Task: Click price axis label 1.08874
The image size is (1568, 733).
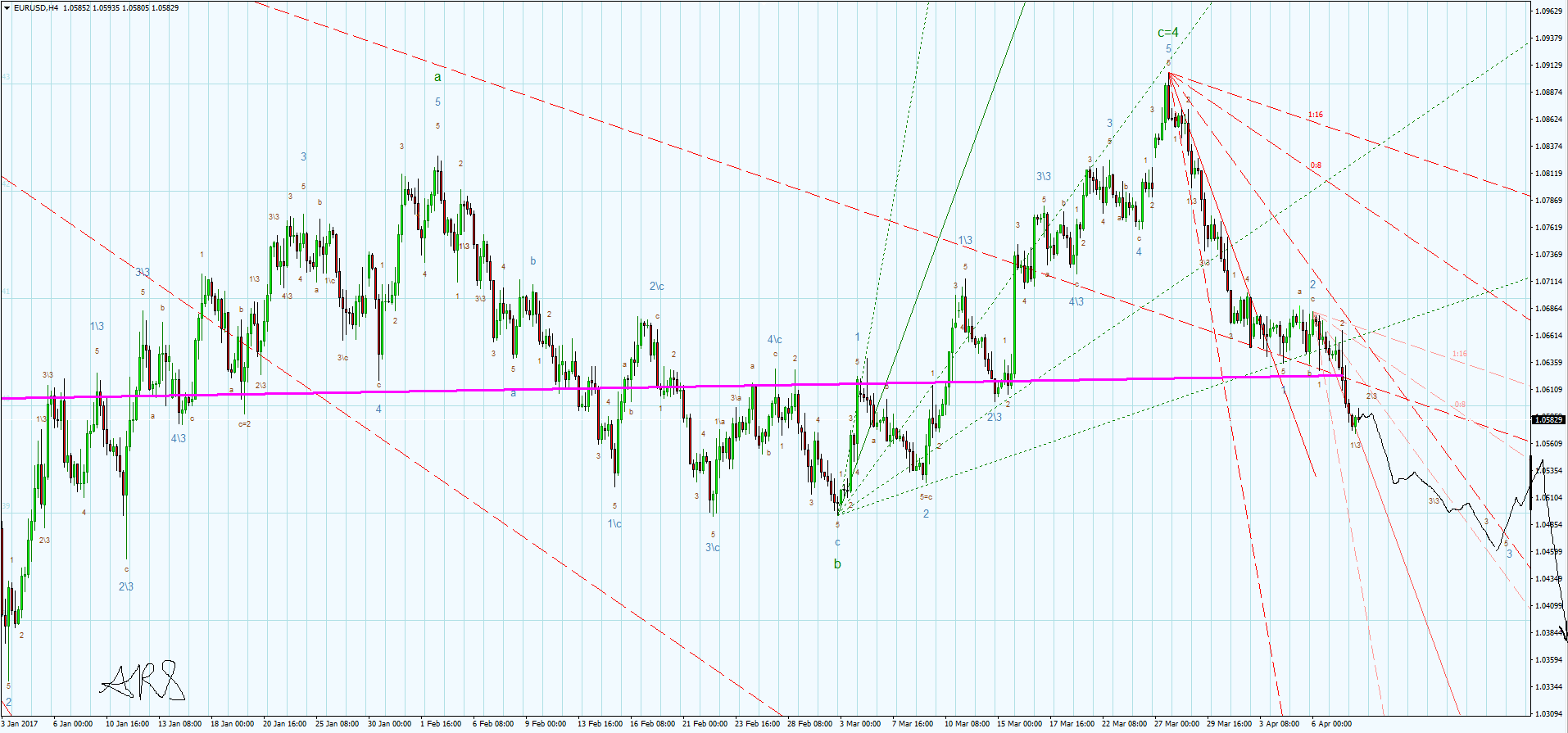Action: point(1549,93)
